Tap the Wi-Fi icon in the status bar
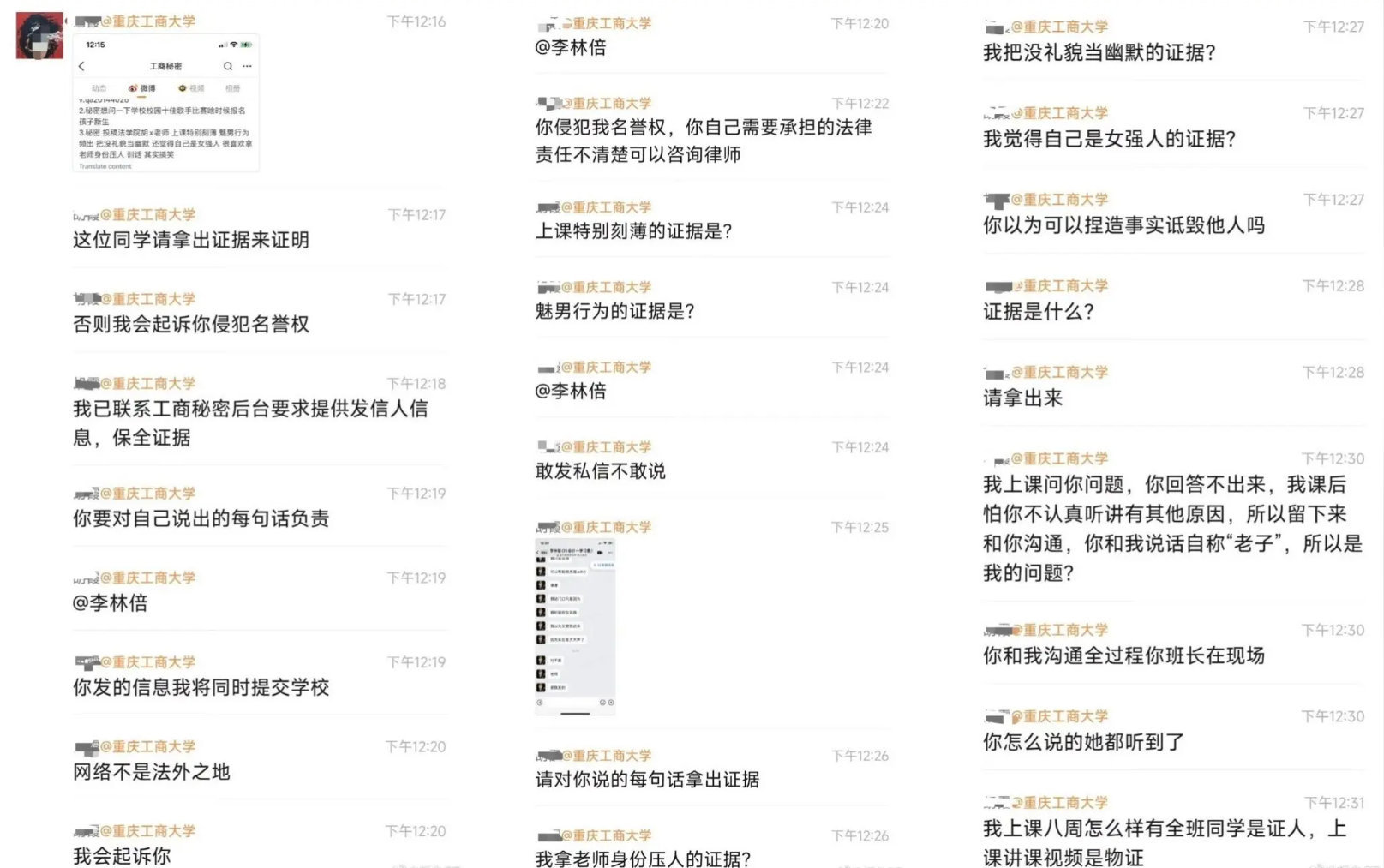 tap(234, 45)
